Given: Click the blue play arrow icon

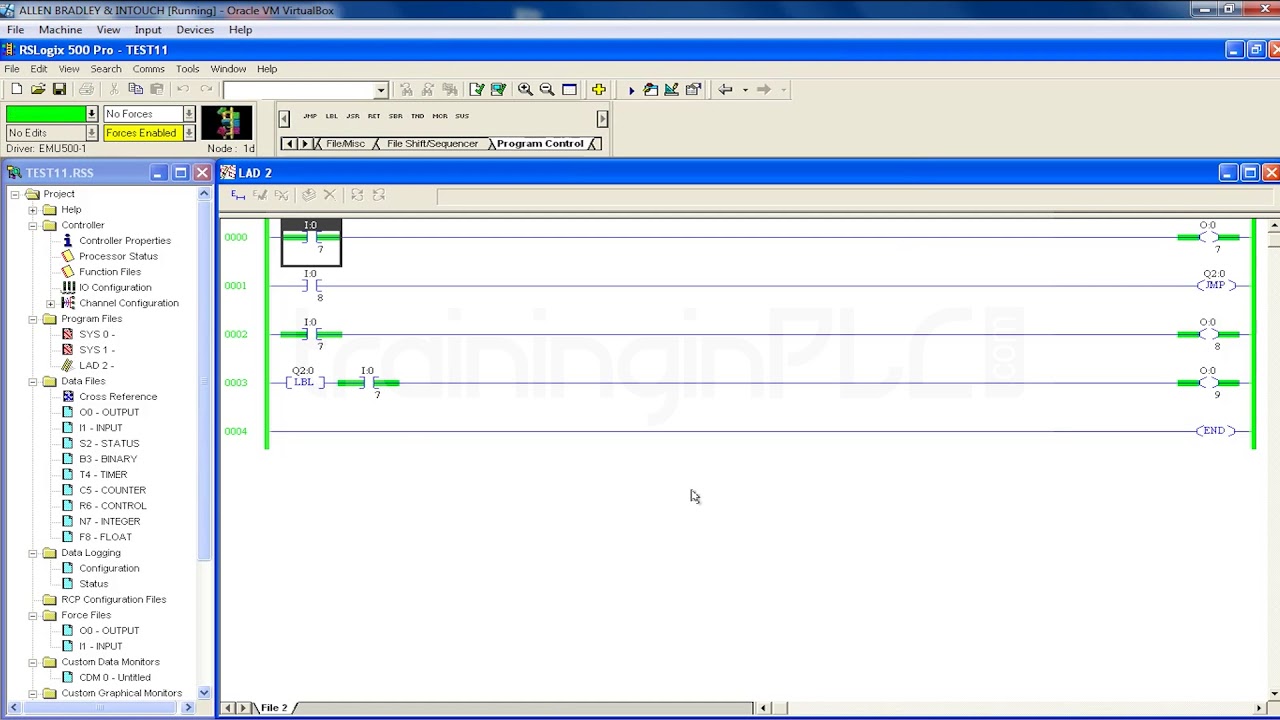Looking at the screenshot, I should [x=631, y=90].
